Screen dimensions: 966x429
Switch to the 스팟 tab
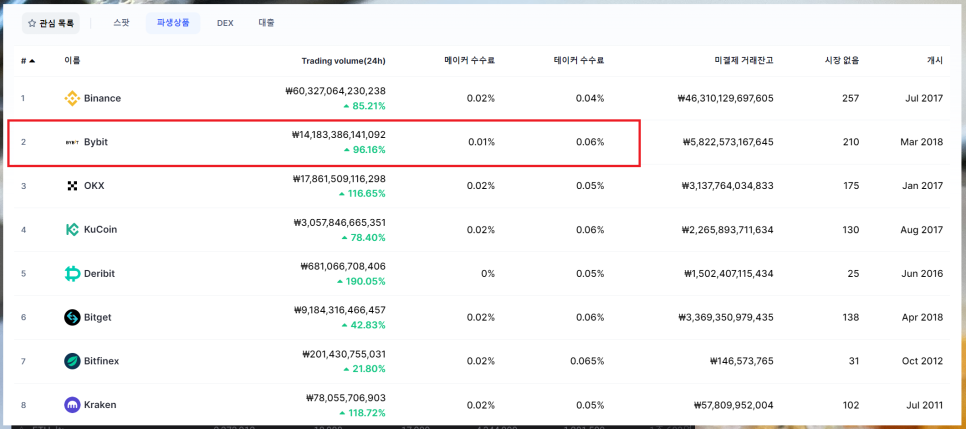pyautogui.click(x=121, y=23)
